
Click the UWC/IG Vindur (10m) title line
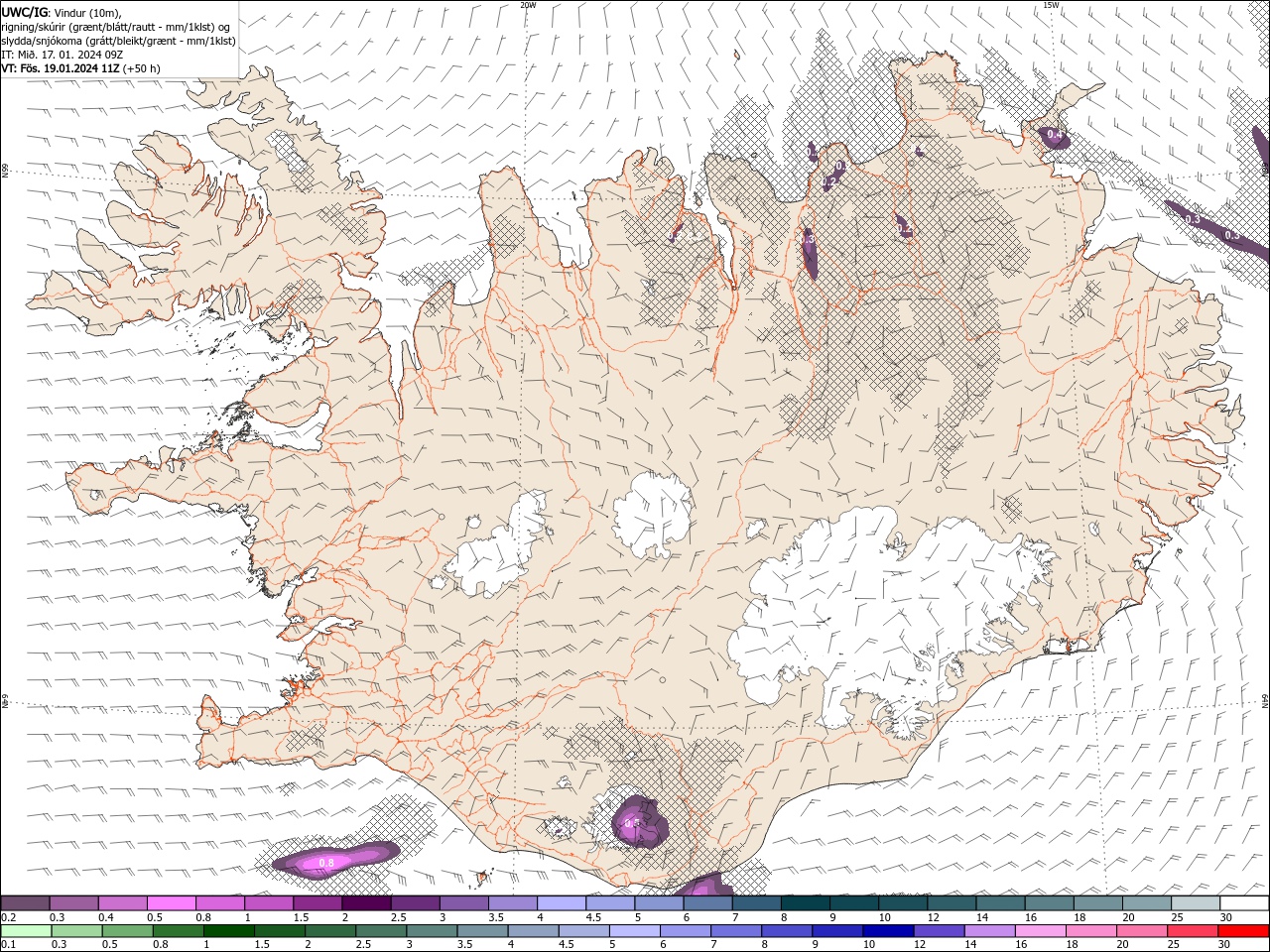click(62, 12)
